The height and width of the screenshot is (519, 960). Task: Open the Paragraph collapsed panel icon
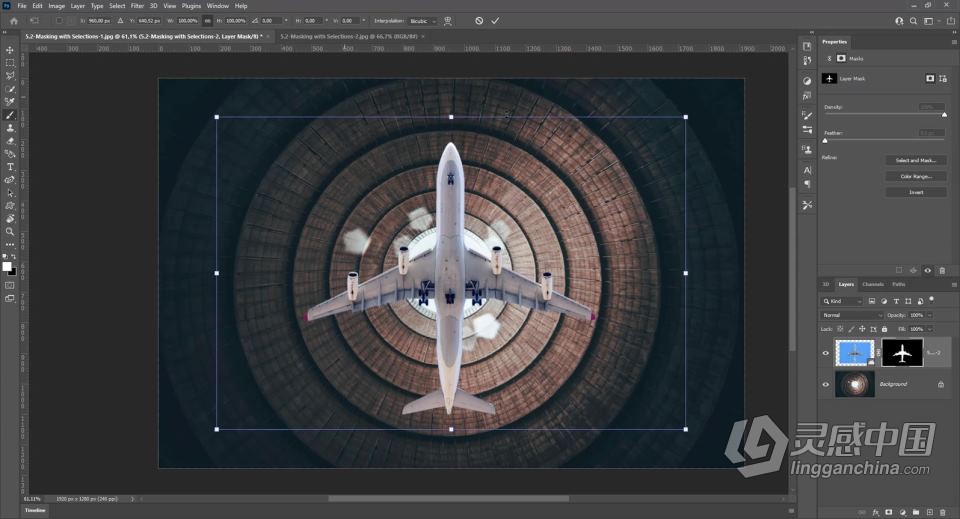pyautogui.click(x=807, y=184)
